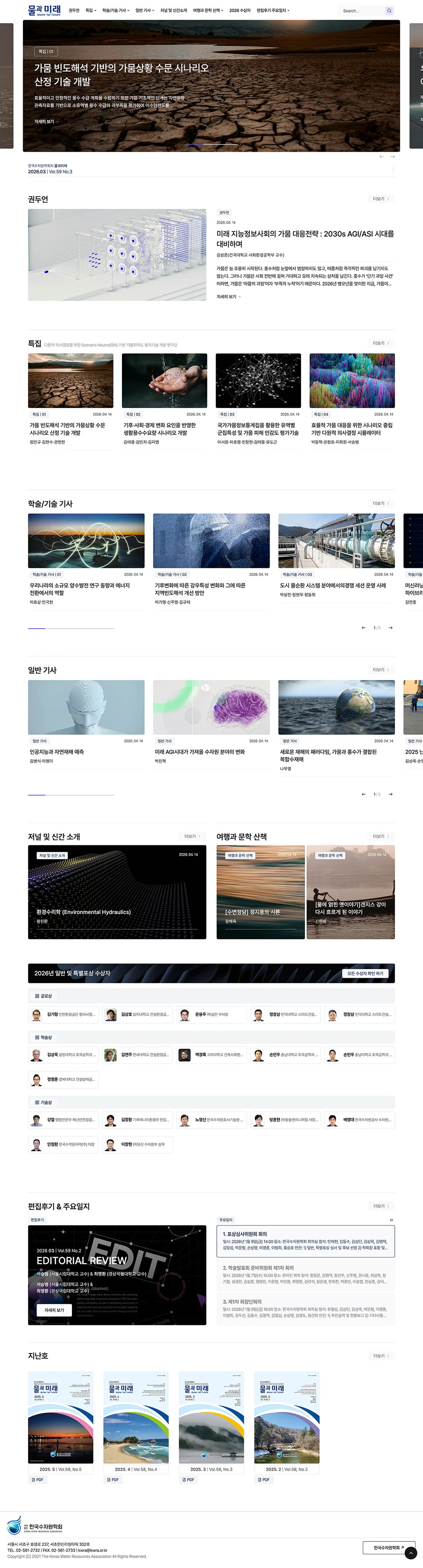This screenshot has height=1568, width=423.
Task: Advance 일반 기사 carousel with right arrow
Action: tap(390, 794)
